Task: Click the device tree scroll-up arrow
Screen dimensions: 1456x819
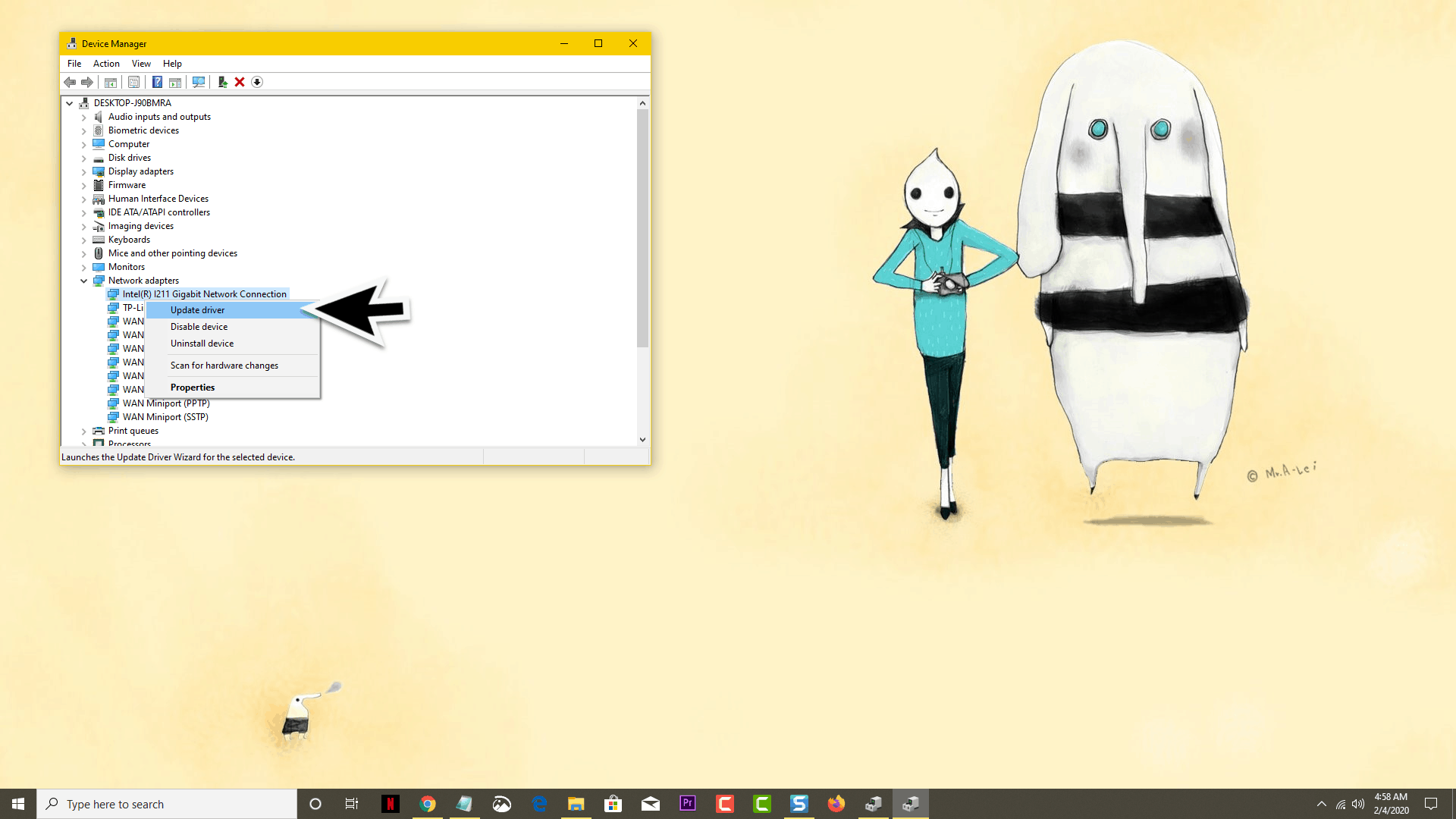Action: 642,103
